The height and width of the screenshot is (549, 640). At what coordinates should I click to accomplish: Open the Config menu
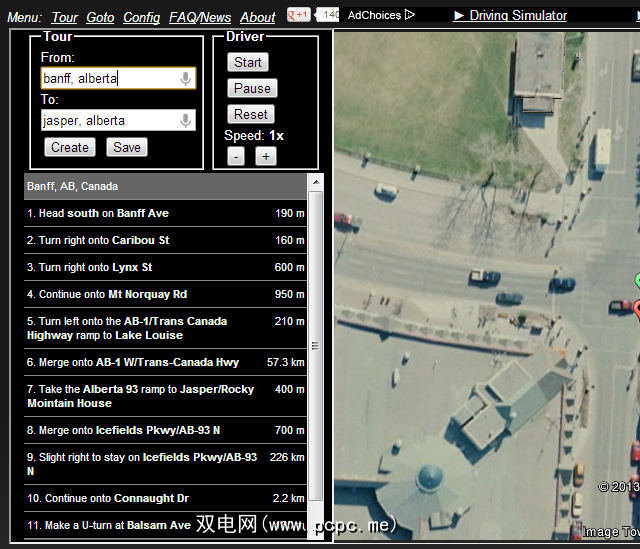[x=141, y=17]
